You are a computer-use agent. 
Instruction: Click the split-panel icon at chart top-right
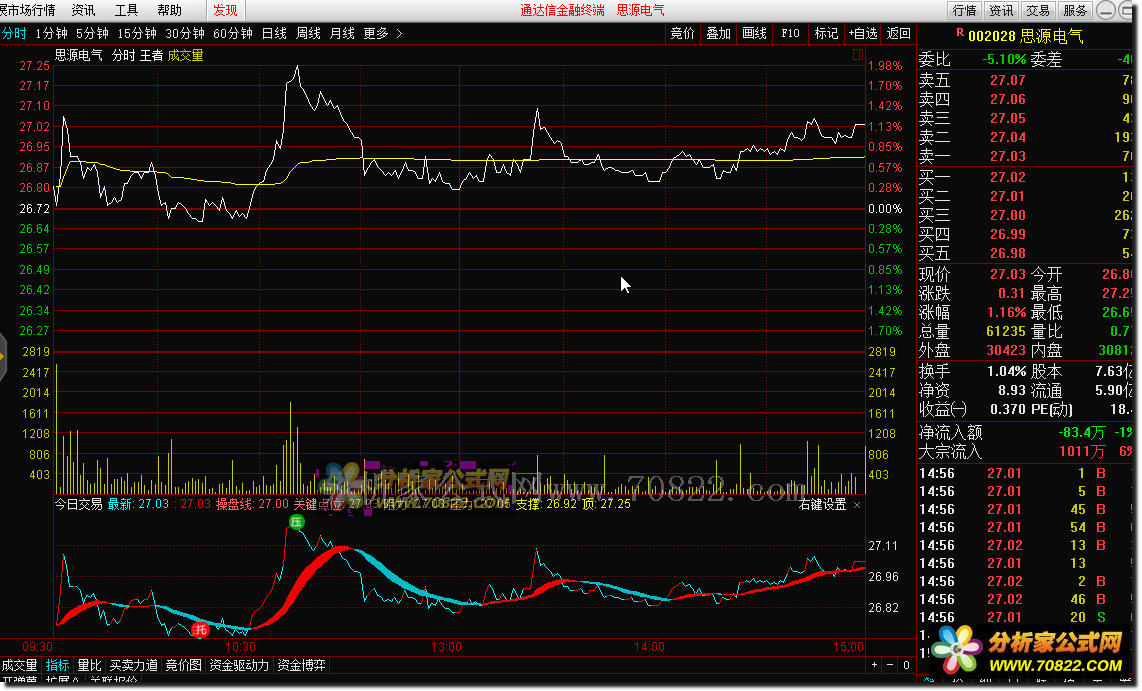pyautogui.click(x=857, y=55)
